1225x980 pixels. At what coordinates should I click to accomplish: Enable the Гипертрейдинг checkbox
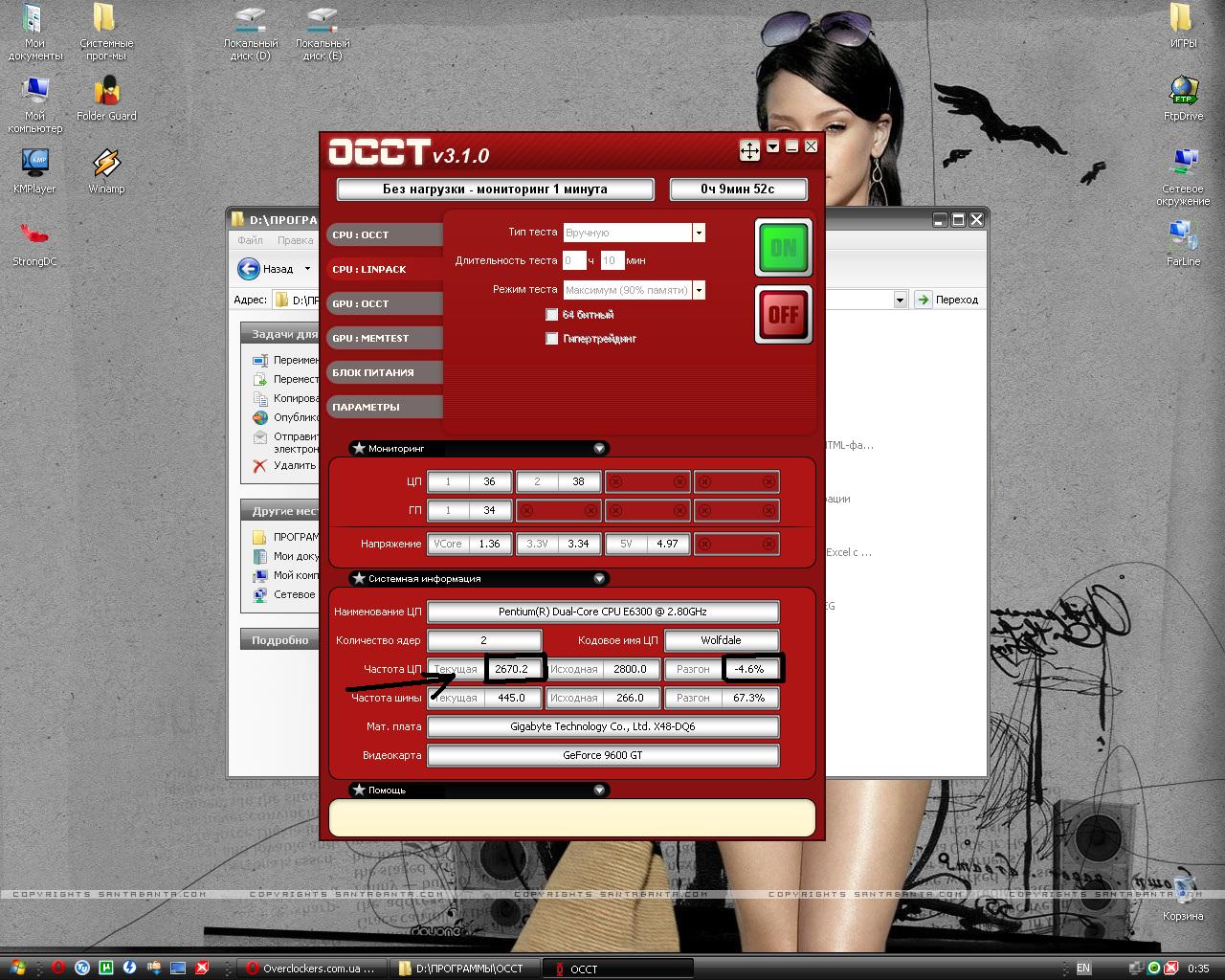[551, 338]
